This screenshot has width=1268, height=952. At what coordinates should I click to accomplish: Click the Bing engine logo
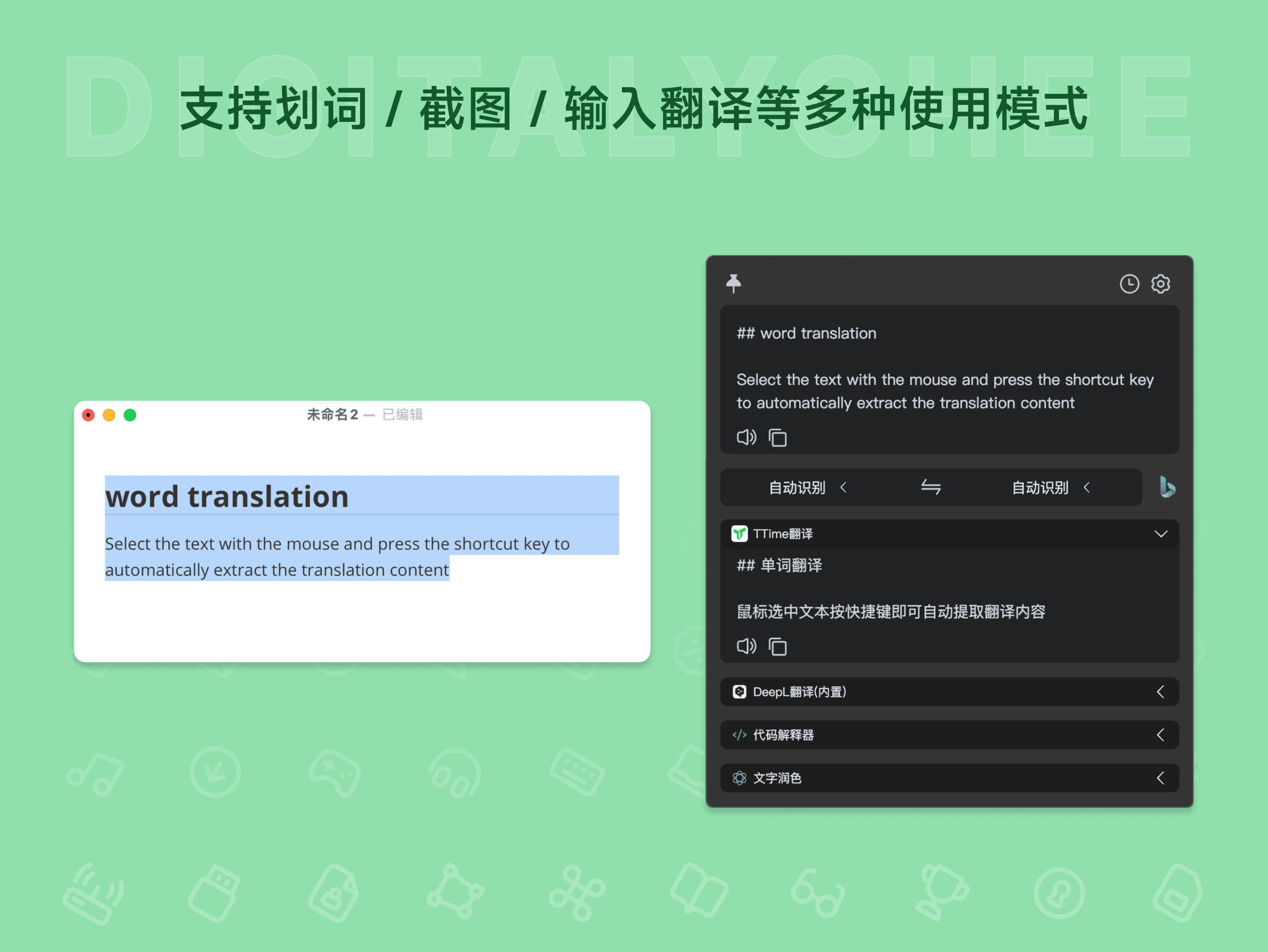click(x=1167, y=487)
